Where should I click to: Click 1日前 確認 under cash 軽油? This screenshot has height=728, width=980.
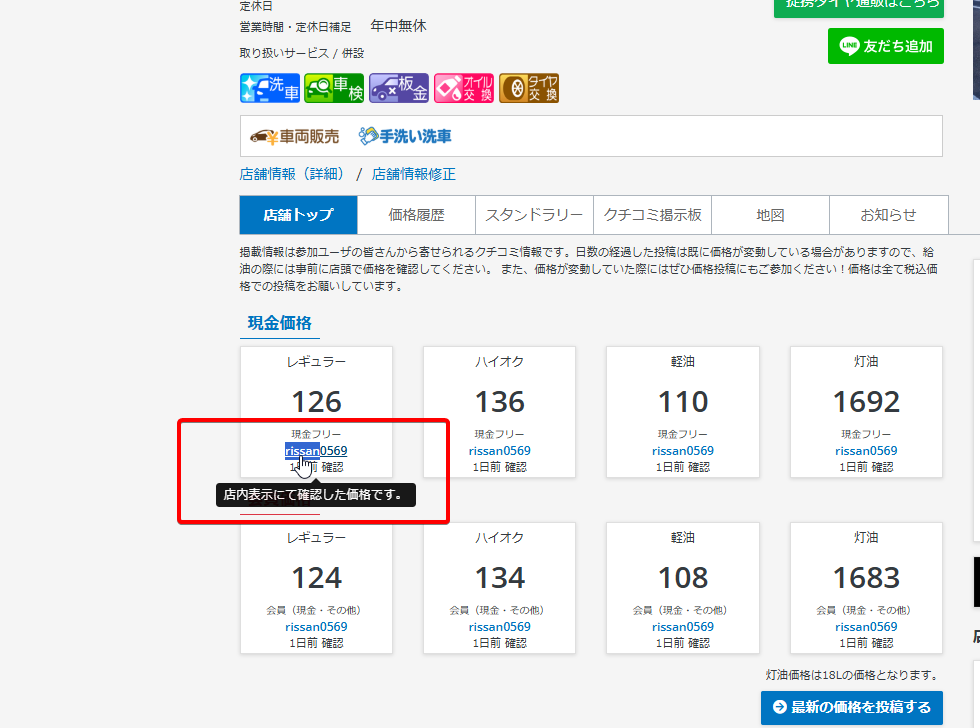(682, 467)
